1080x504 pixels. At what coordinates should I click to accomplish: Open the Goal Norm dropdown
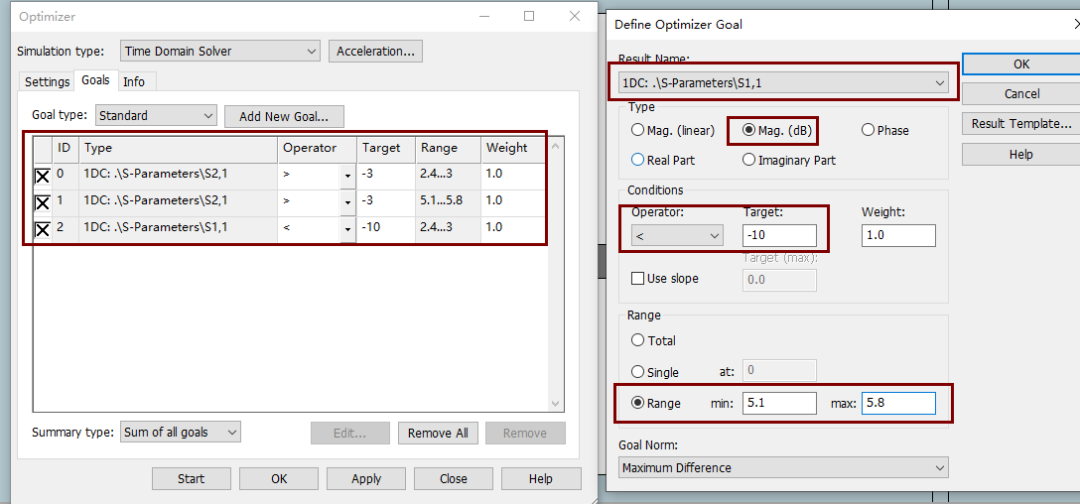[783, 468]
